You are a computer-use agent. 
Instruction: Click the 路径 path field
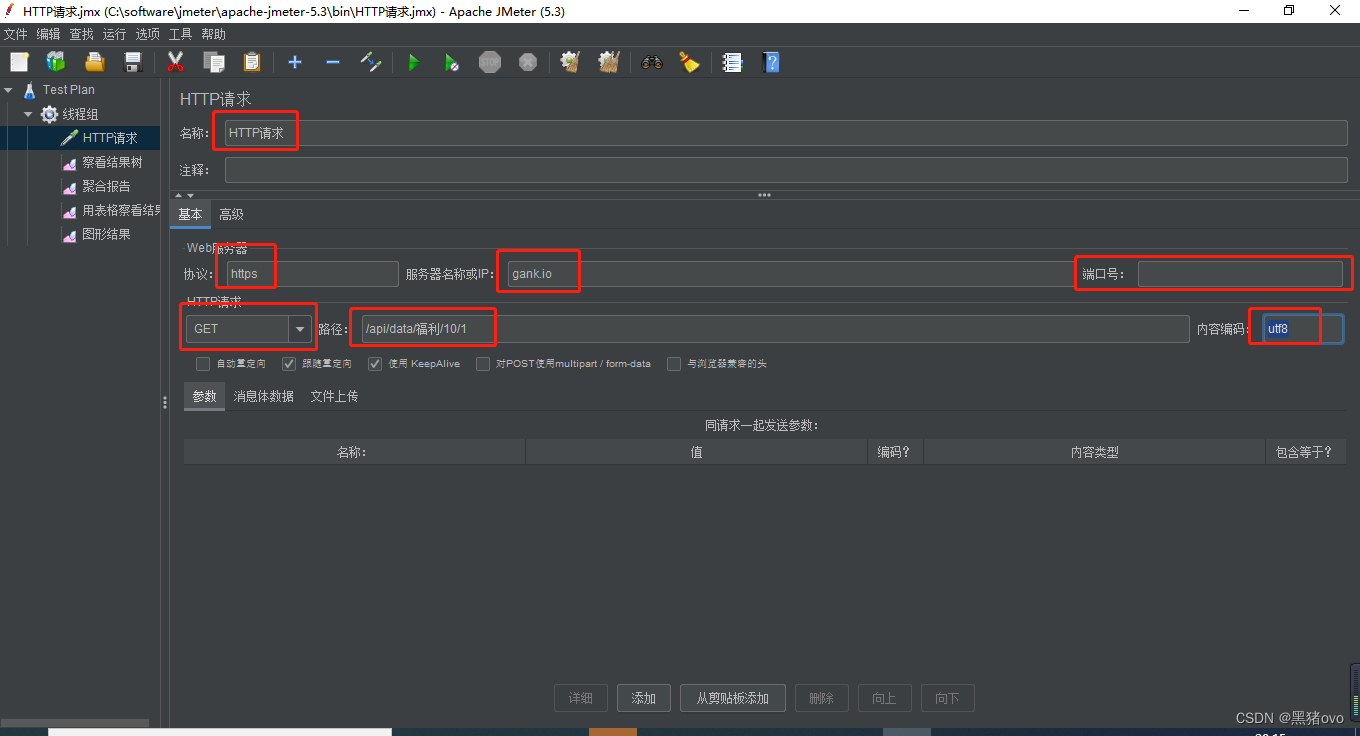774,329
